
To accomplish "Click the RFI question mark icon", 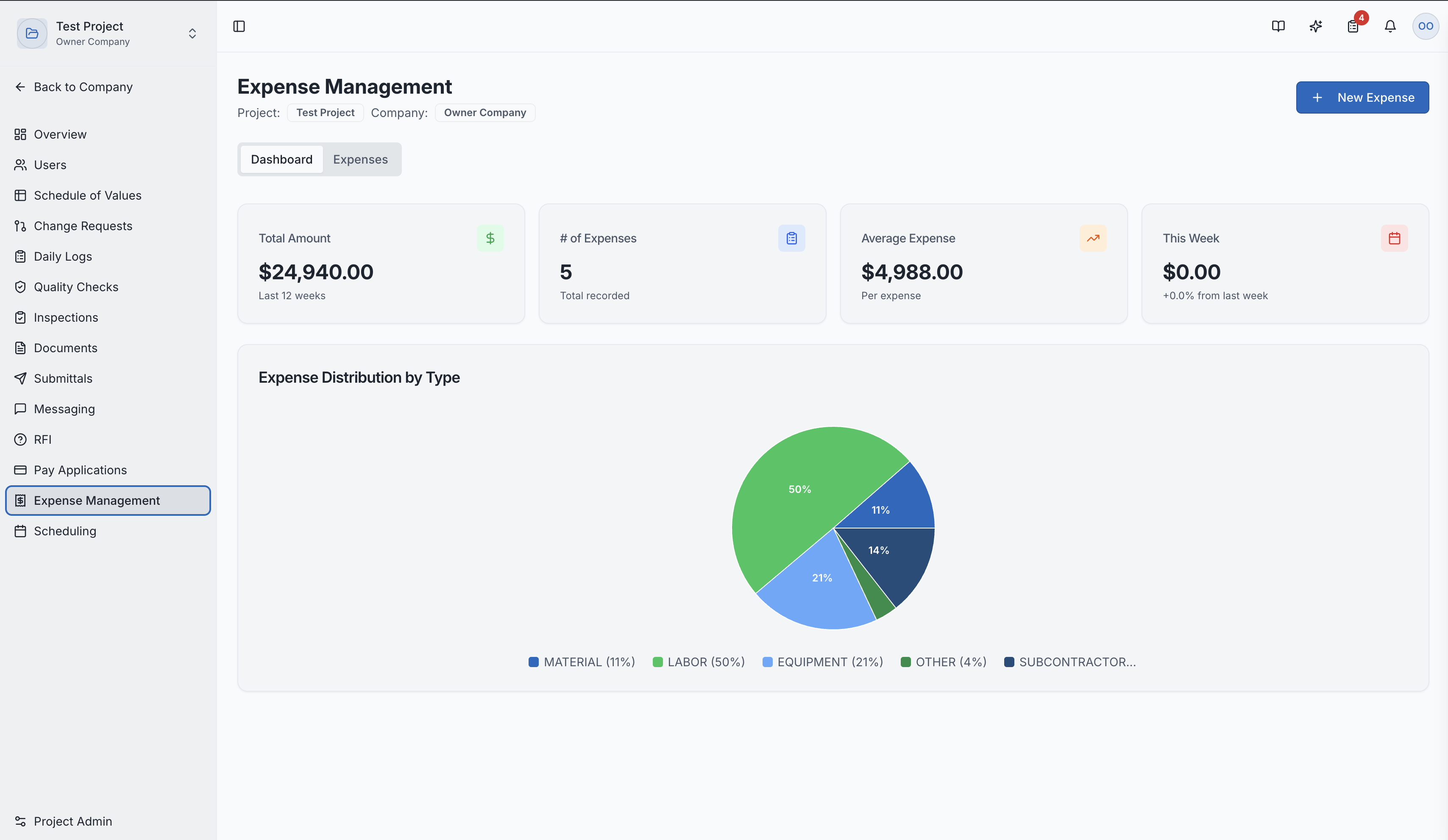I will (20, 439).
